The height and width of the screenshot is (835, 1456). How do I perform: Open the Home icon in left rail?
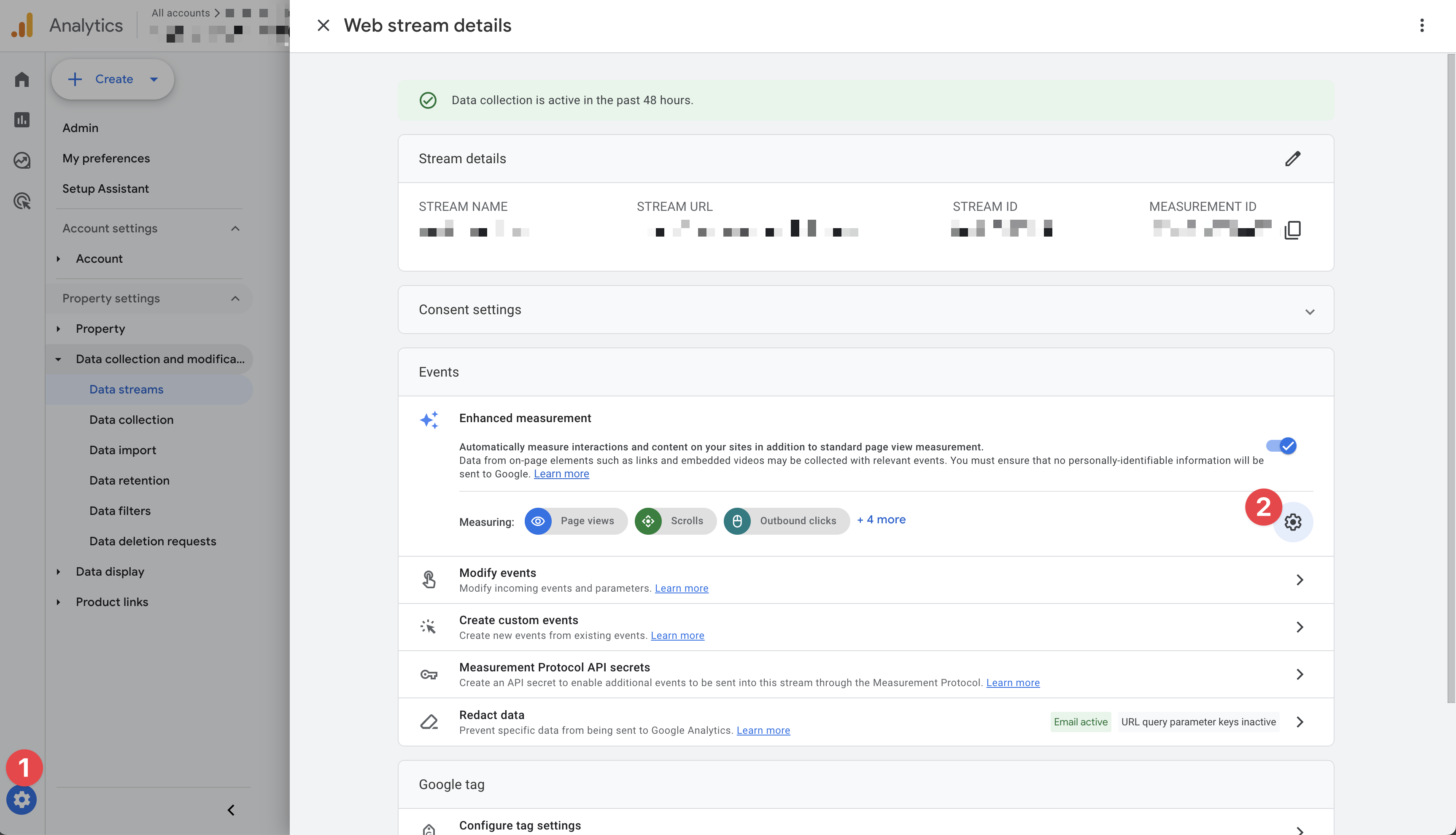tap(22, 79)
